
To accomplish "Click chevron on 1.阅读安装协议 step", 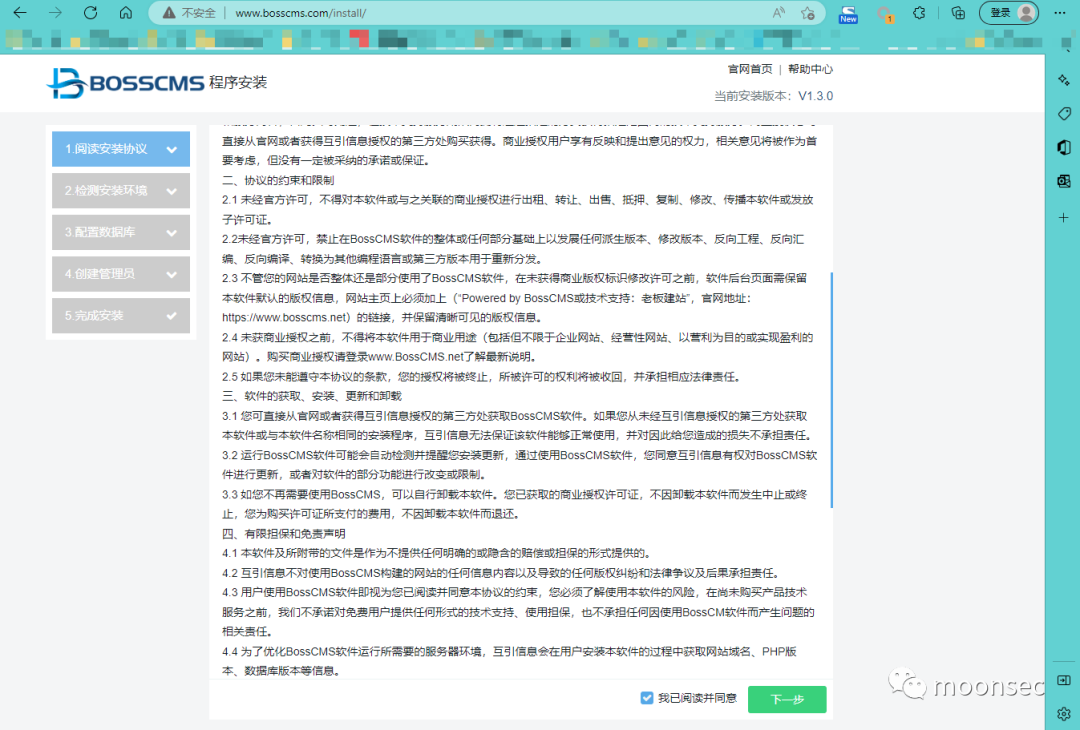I will (x=172, y=149).
